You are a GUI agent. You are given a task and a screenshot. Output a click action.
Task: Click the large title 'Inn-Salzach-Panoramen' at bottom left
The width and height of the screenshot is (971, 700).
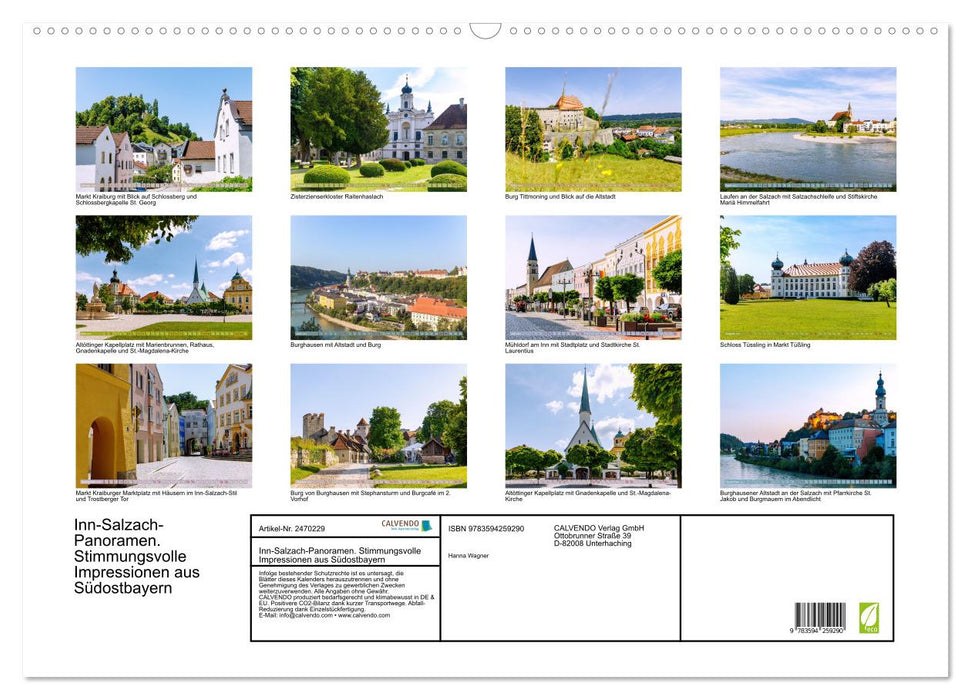click(137, 556)
